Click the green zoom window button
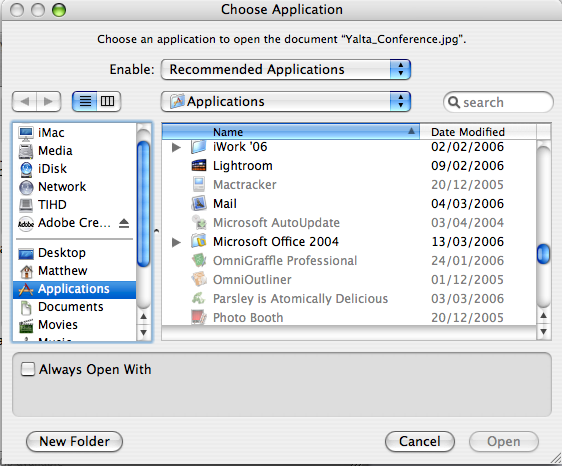 [59, 10]
